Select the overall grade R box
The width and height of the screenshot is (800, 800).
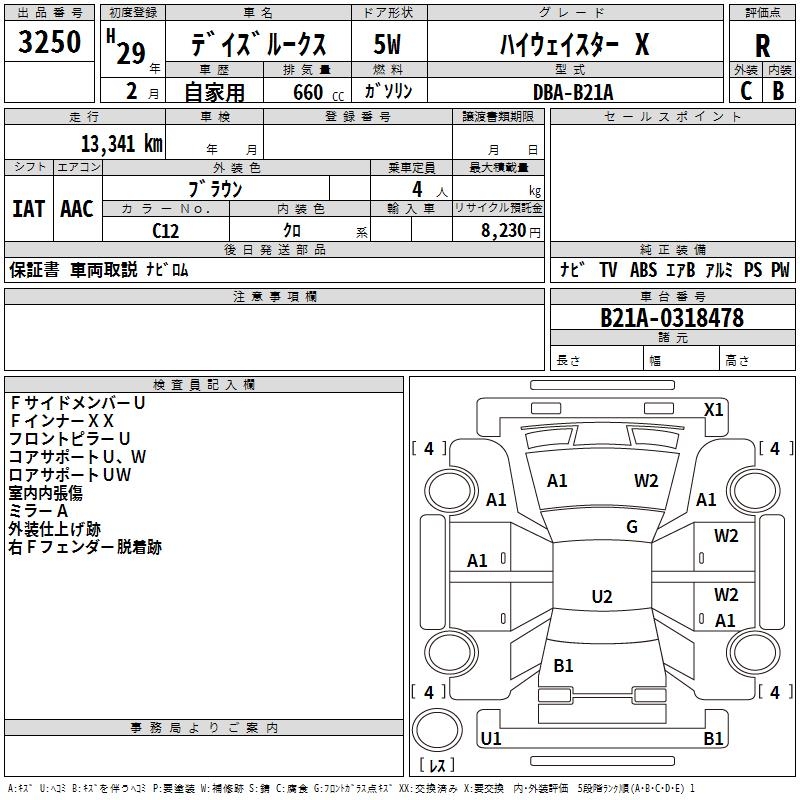coord(762,45)
